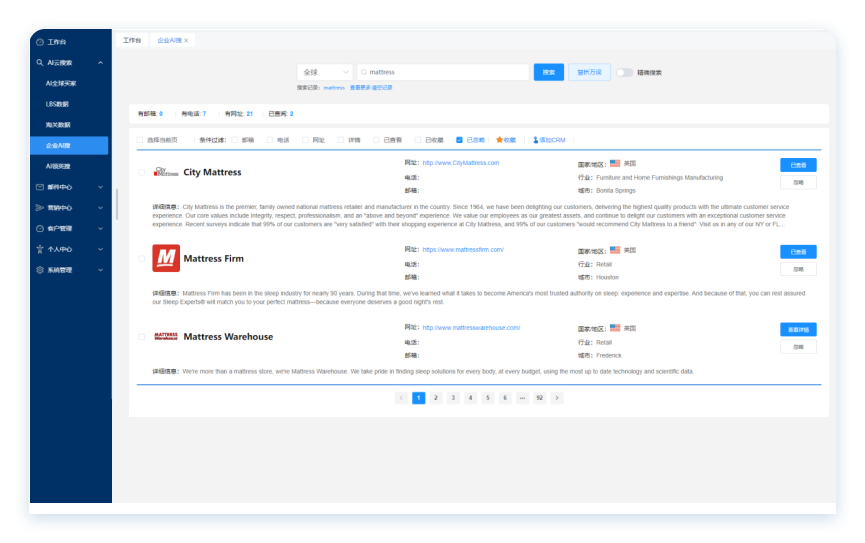The width and height of the screenshot is (865, 543).
Task: Check the 网址 filter checkbox
Action: pos(306,140)
